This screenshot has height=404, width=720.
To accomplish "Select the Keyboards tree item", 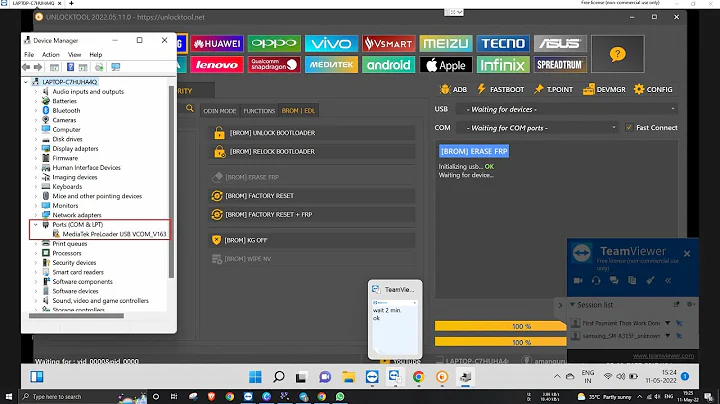I will [x=67, y=186].
